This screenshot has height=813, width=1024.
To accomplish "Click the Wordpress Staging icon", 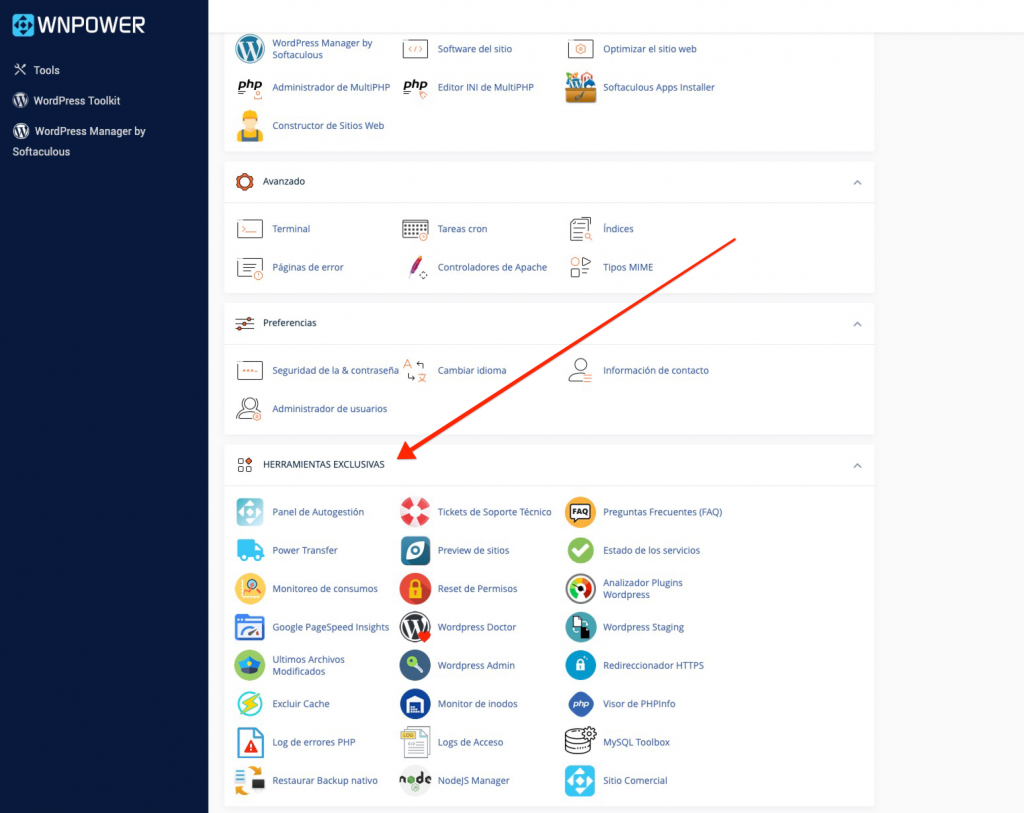I will (x=581, y=628).
